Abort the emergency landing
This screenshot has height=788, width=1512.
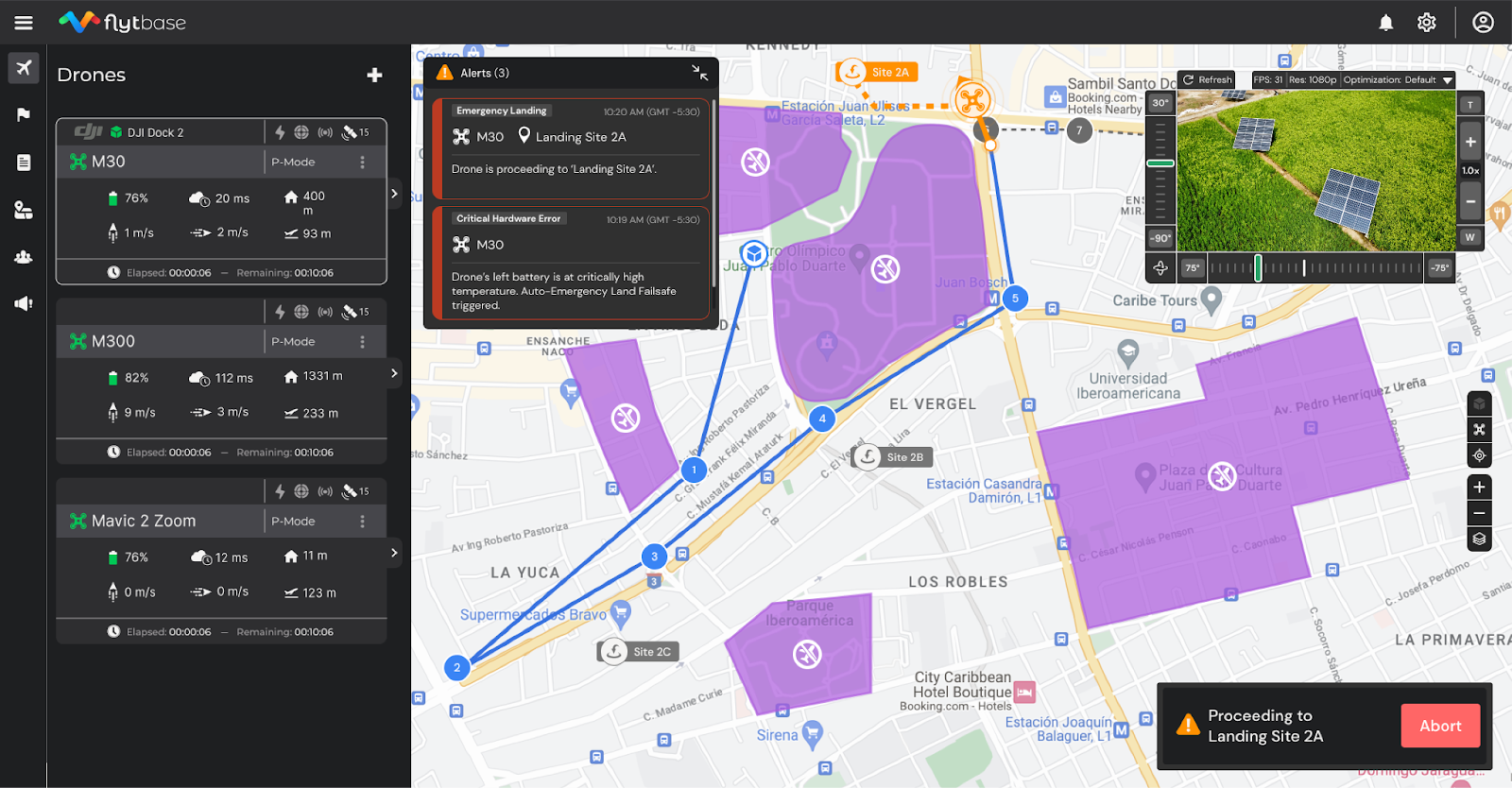1440,726
